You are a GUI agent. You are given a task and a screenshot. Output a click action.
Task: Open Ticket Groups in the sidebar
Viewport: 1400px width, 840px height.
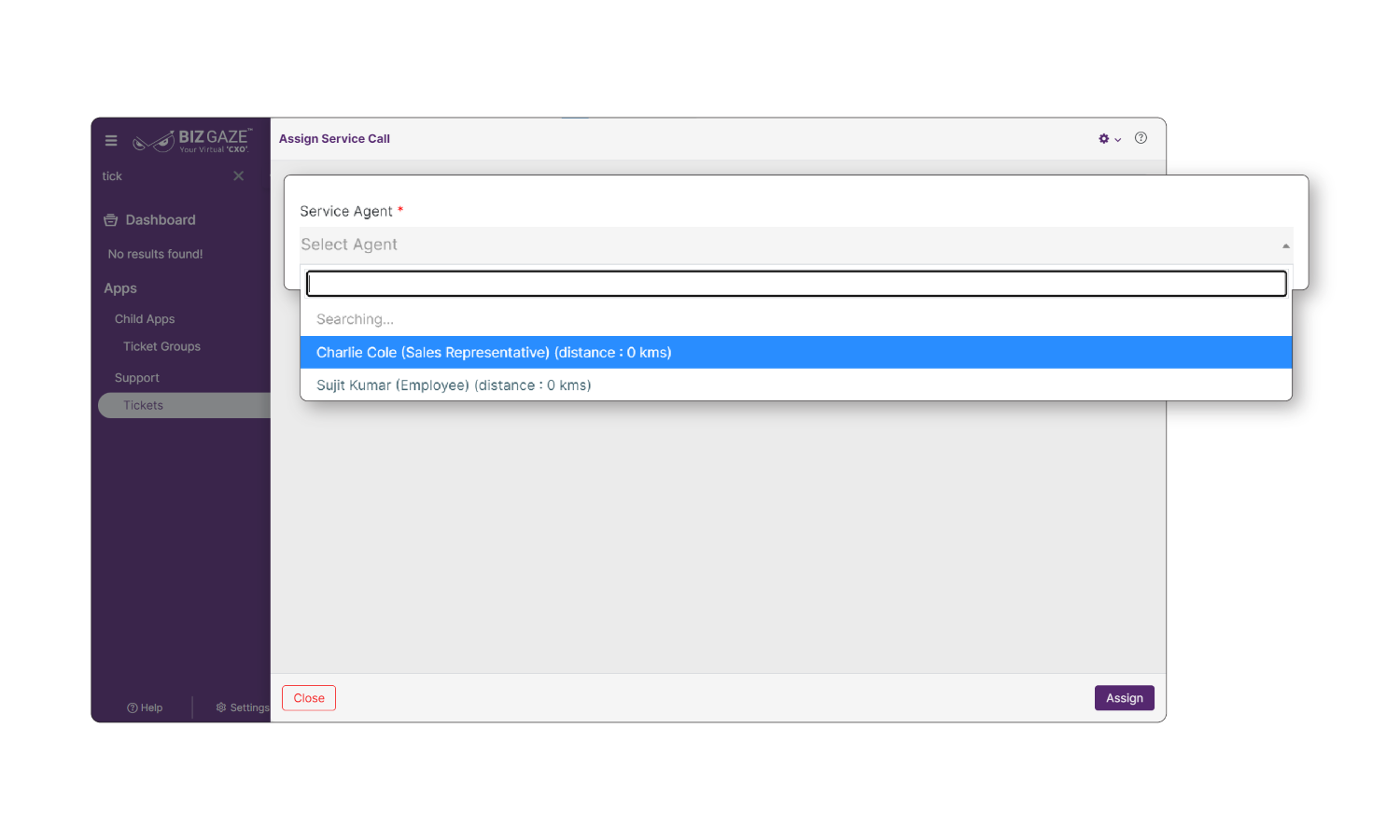(x=161, y=346)
